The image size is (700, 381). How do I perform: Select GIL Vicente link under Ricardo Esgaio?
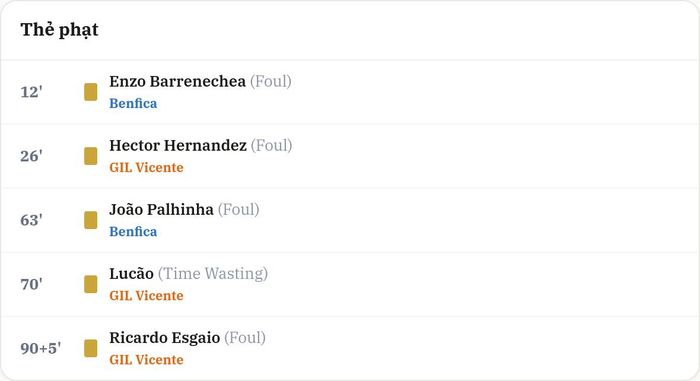pyautogui.click(x=146, y=360)
